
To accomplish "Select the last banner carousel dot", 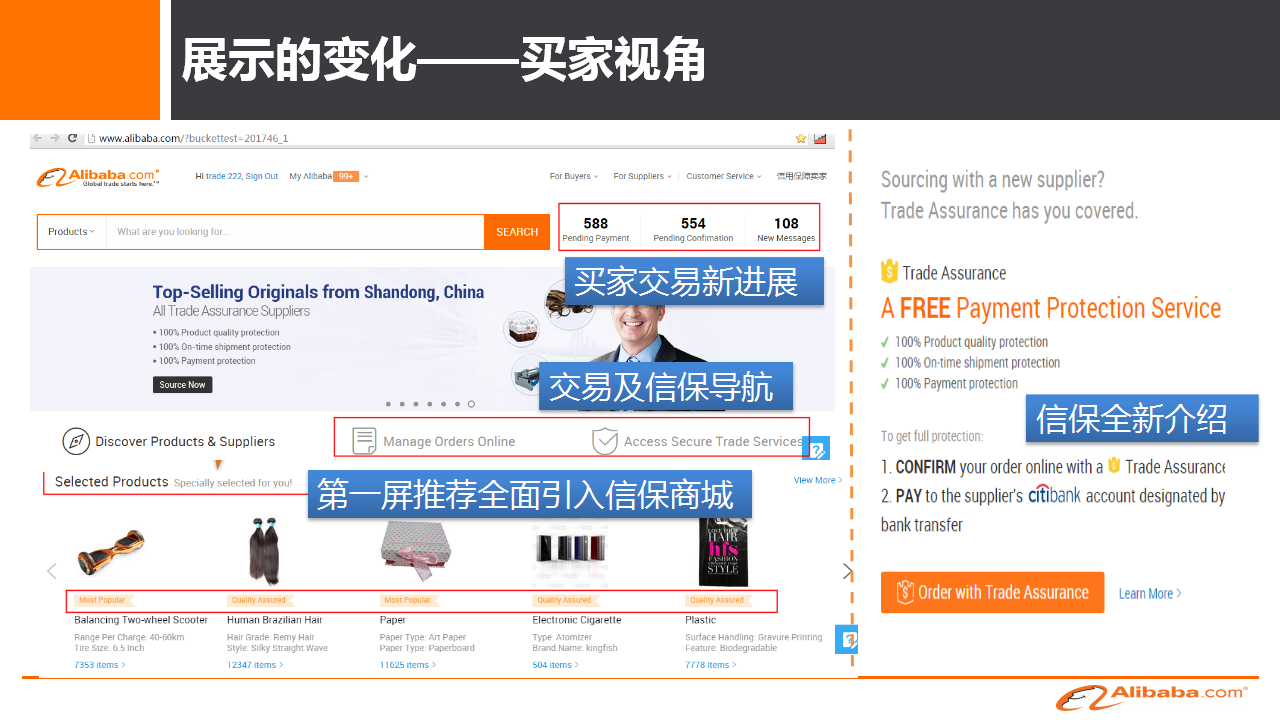I will tap(471, 404).
